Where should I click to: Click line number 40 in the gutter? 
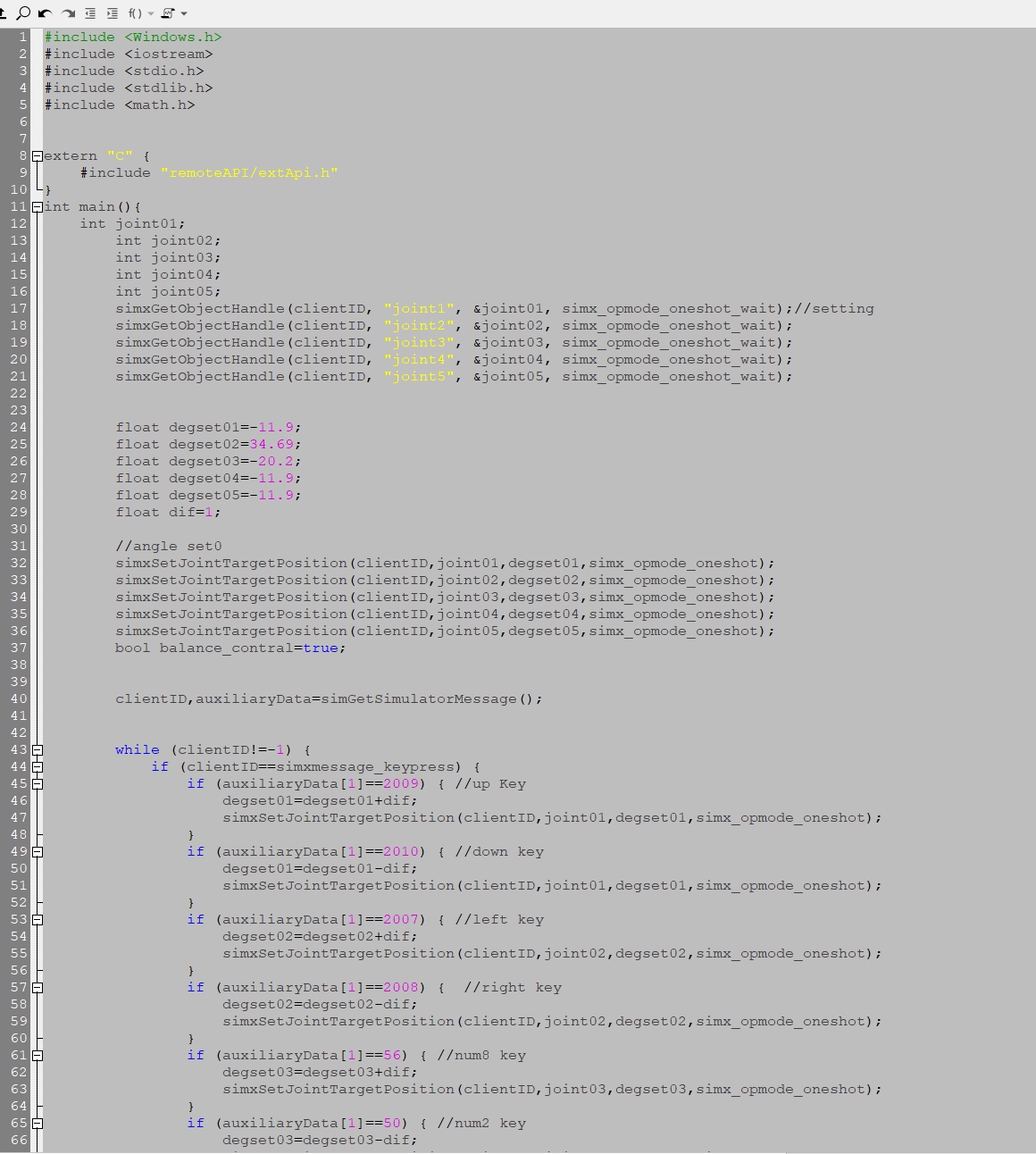point(19,698)
